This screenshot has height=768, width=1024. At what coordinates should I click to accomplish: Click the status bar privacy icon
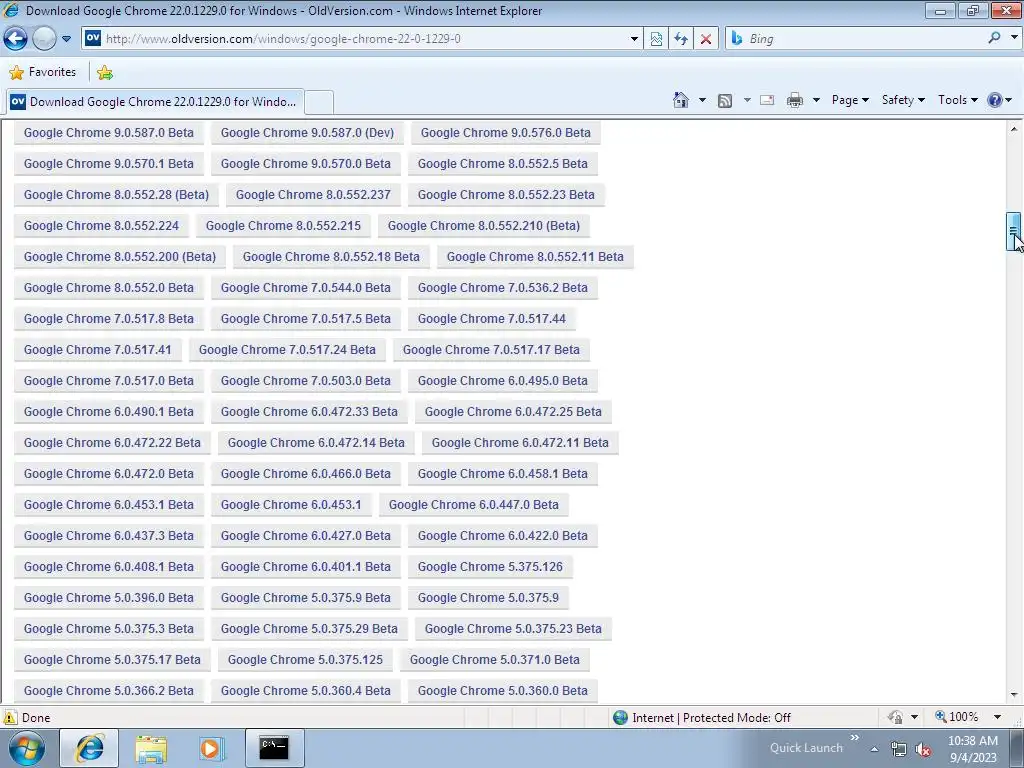pos(895,717)
